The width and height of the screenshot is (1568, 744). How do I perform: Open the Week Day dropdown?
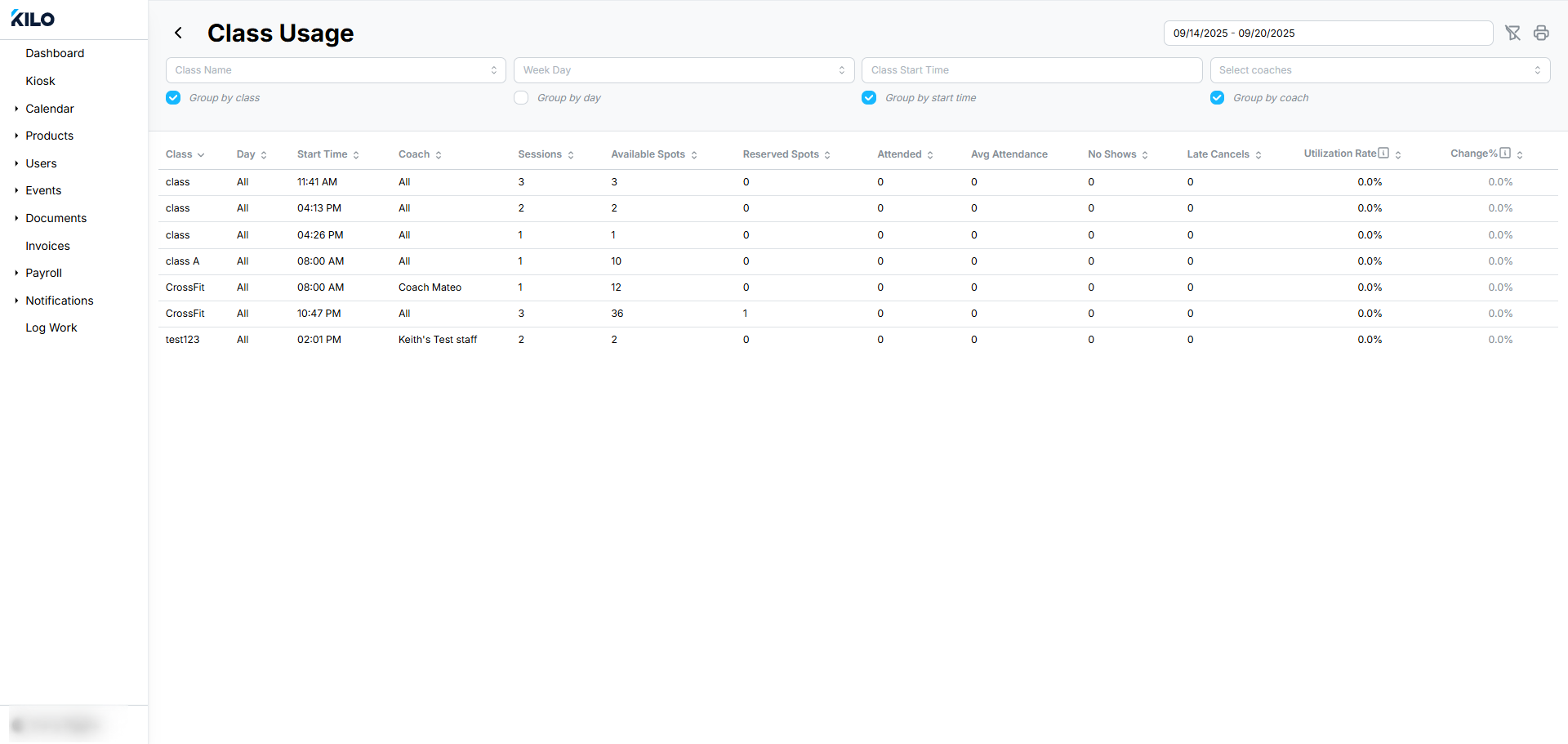point(684,70)
